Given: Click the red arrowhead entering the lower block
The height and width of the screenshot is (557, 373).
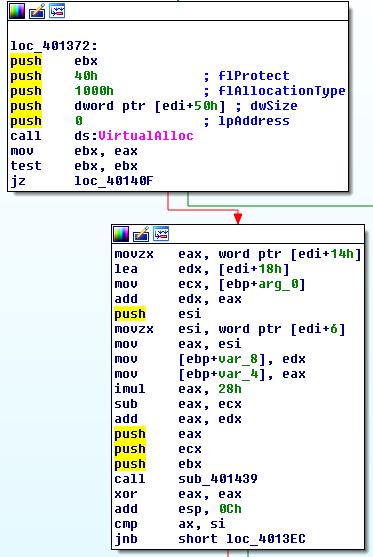Looking at the screenshot, I should tap(238, 217).
